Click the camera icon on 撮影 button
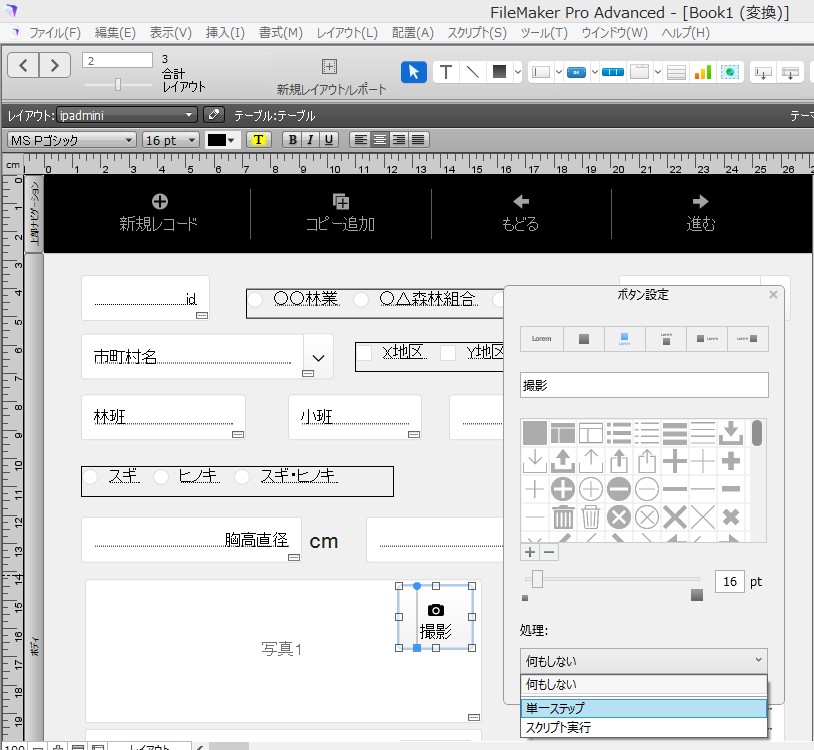Image resolution: width=814 pixels, height=750 pixels. point(436,610)
